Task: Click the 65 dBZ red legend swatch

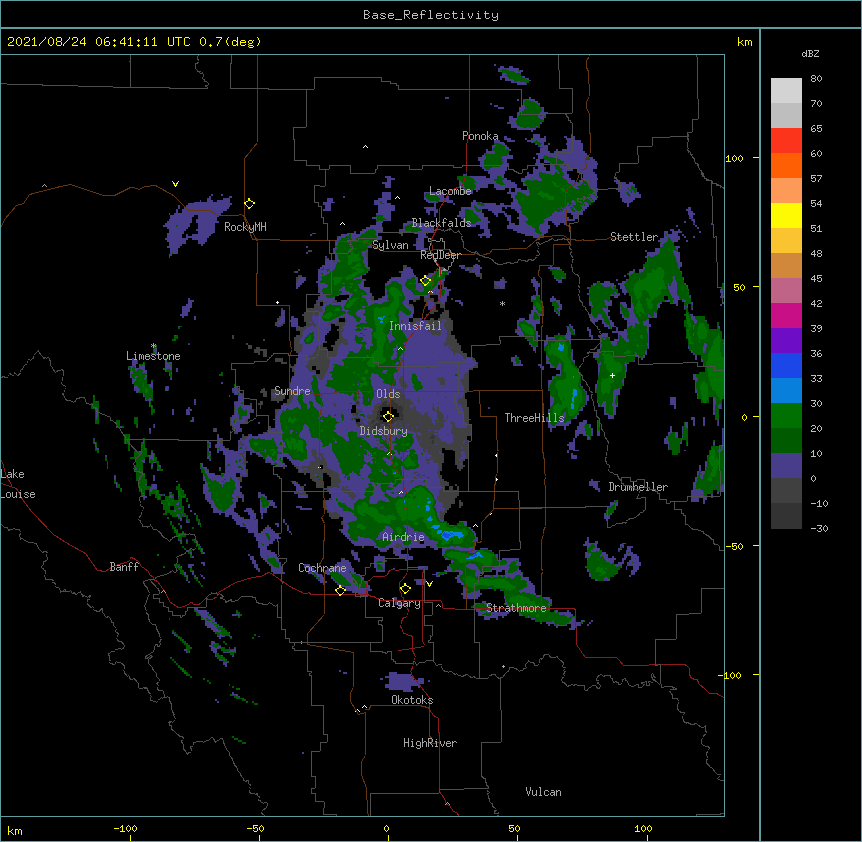Action: pos(786,141)
